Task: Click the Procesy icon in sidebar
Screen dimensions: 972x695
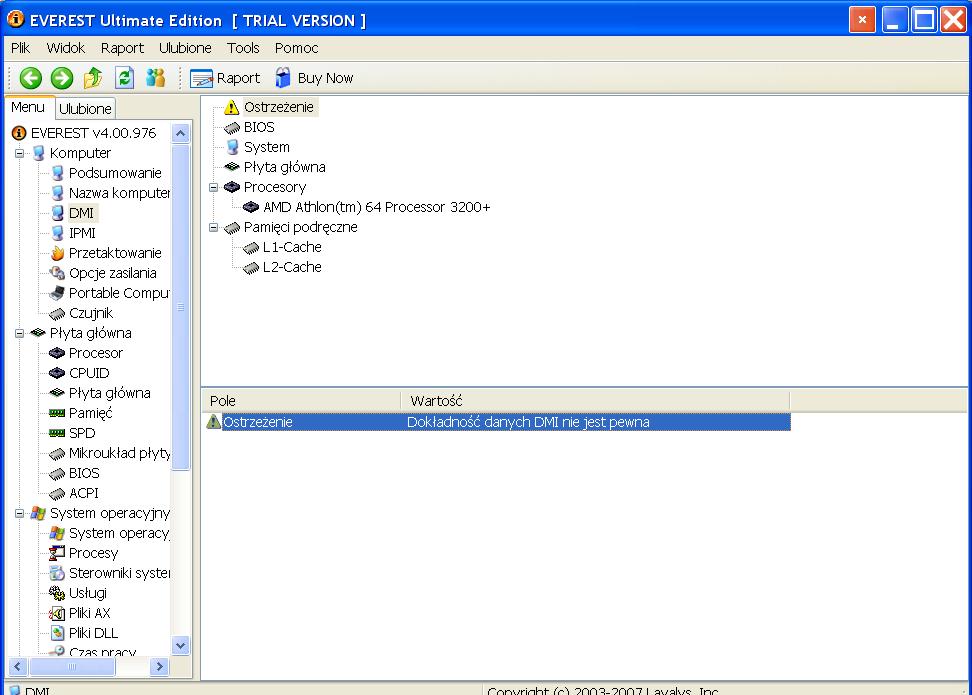Action: pyautogui.click(x=57, y=553)
